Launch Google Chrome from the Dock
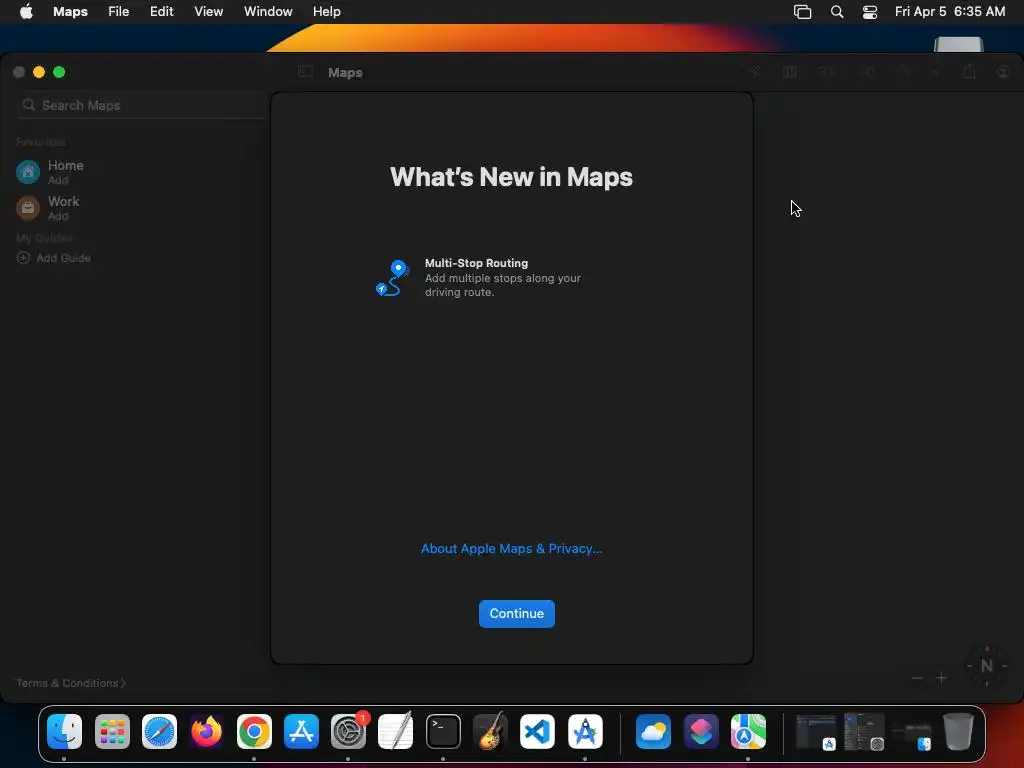Screen dimensions: 1024x768 [254, 731]
